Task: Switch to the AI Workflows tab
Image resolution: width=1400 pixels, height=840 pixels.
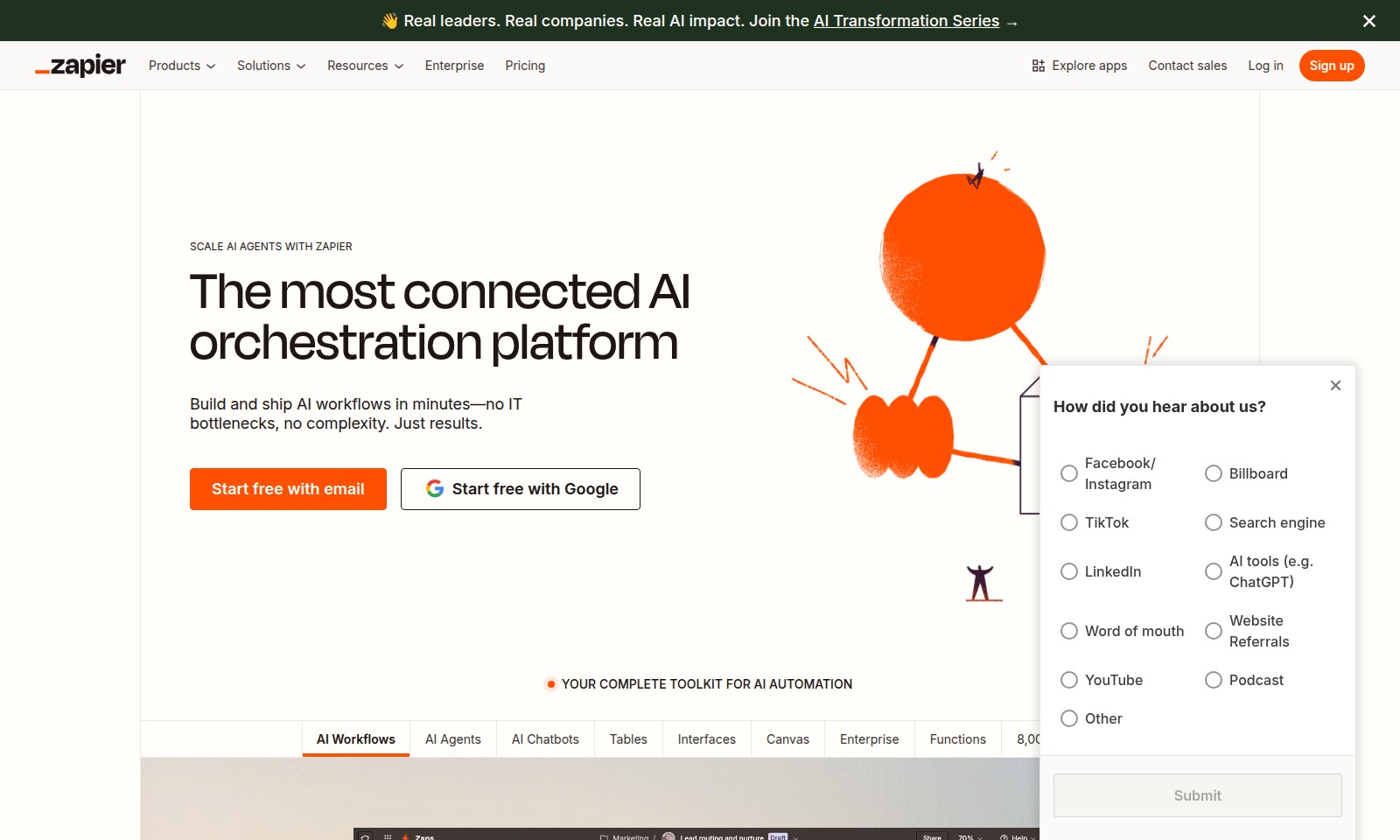Action: pos(356,739)
